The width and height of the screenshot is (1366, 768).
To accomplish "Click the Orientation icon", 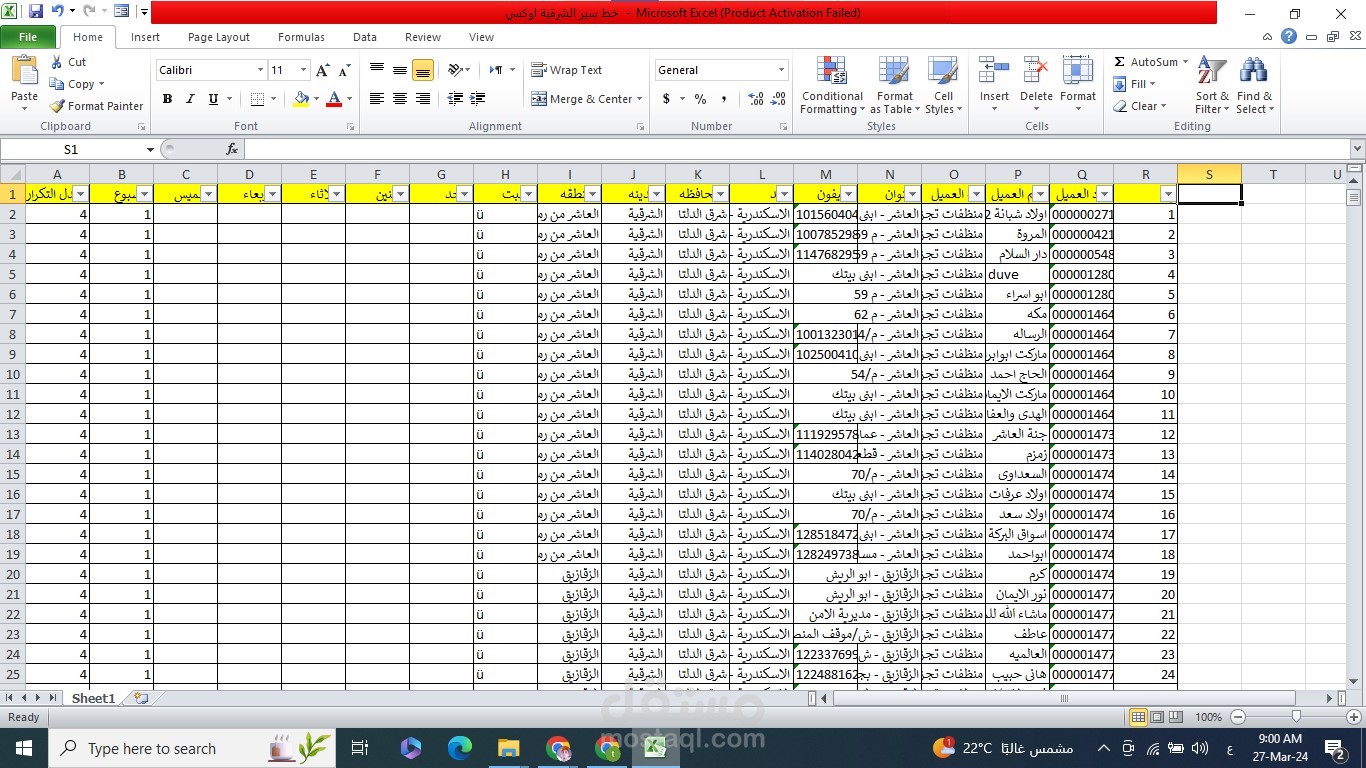I will 455,70.
